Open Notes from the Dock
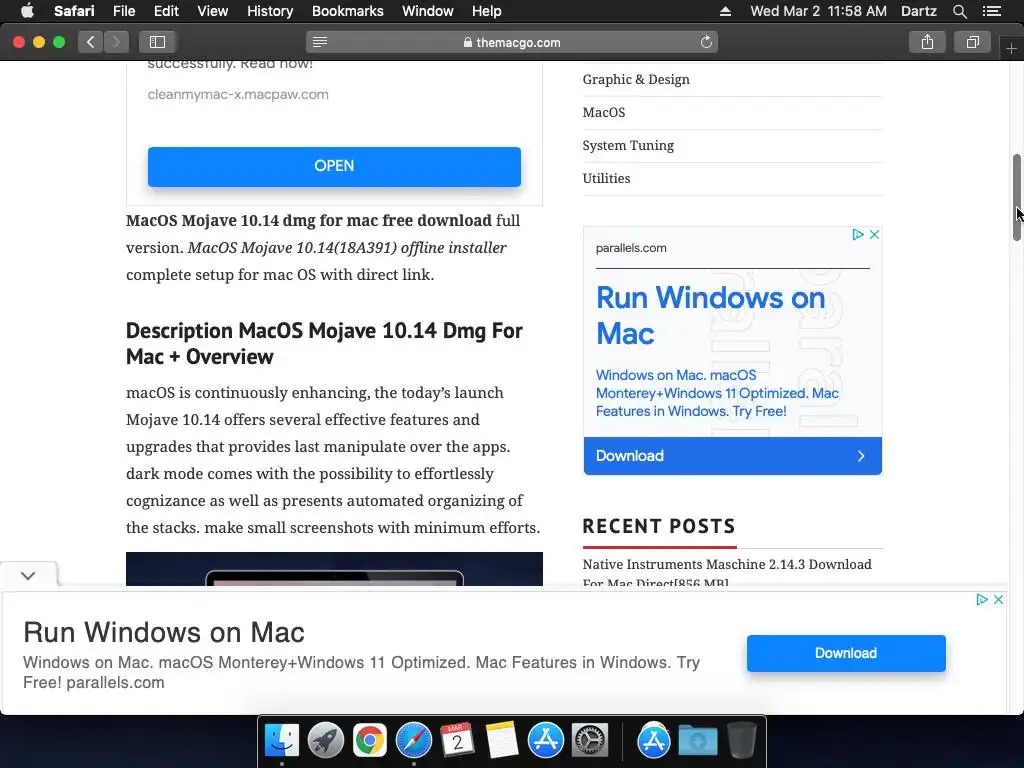Screen dimensions: 1024x768 click(502, 741)
